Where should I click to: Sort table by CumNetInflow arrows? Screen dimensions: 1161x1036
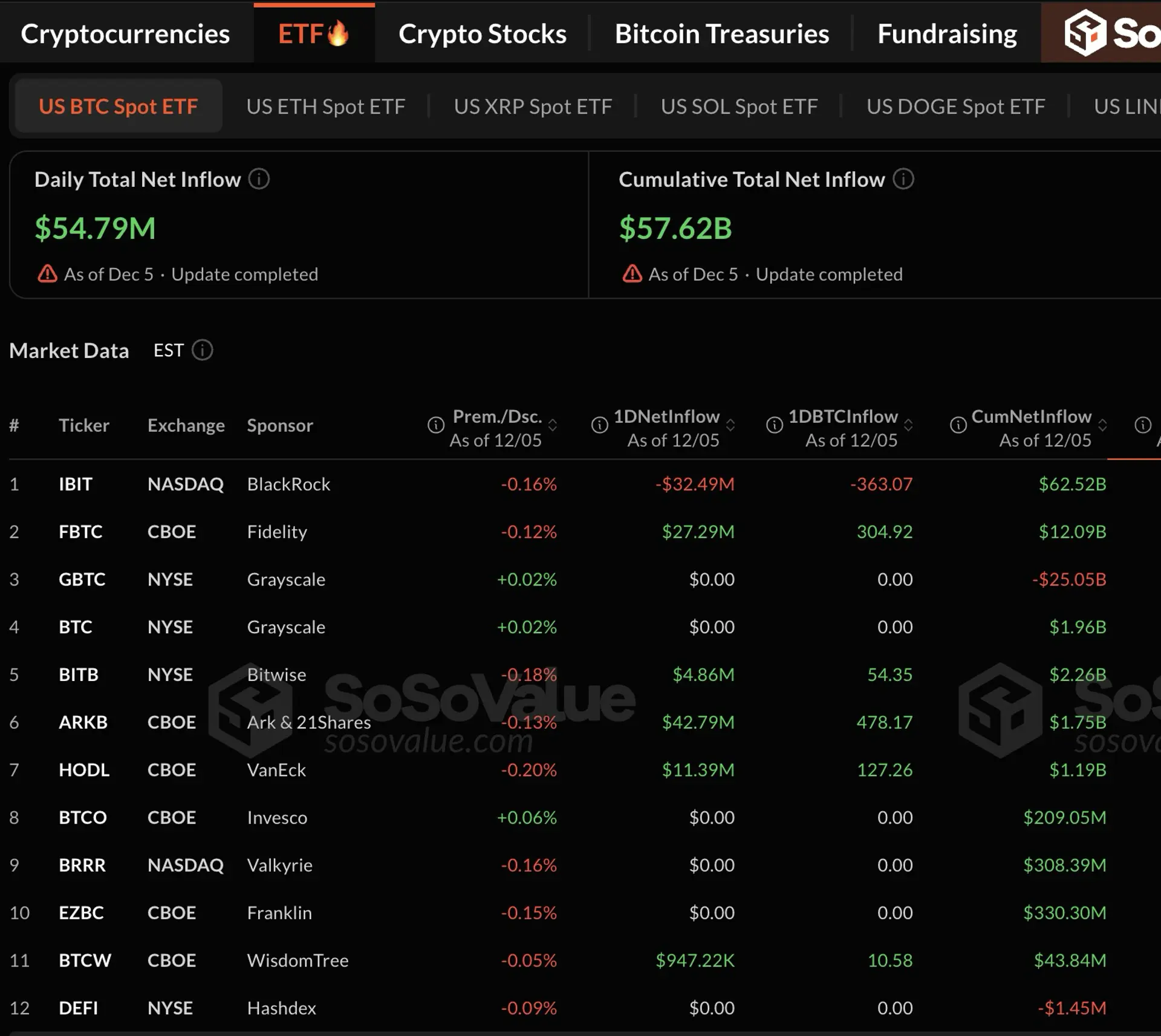(1102, 425)
